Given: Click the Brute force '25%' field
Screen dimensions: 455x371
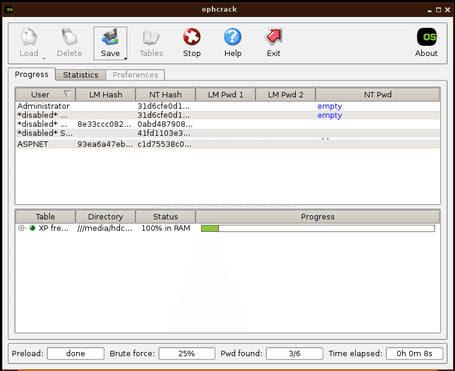Looking at the screenshot, I should (187, 353).
